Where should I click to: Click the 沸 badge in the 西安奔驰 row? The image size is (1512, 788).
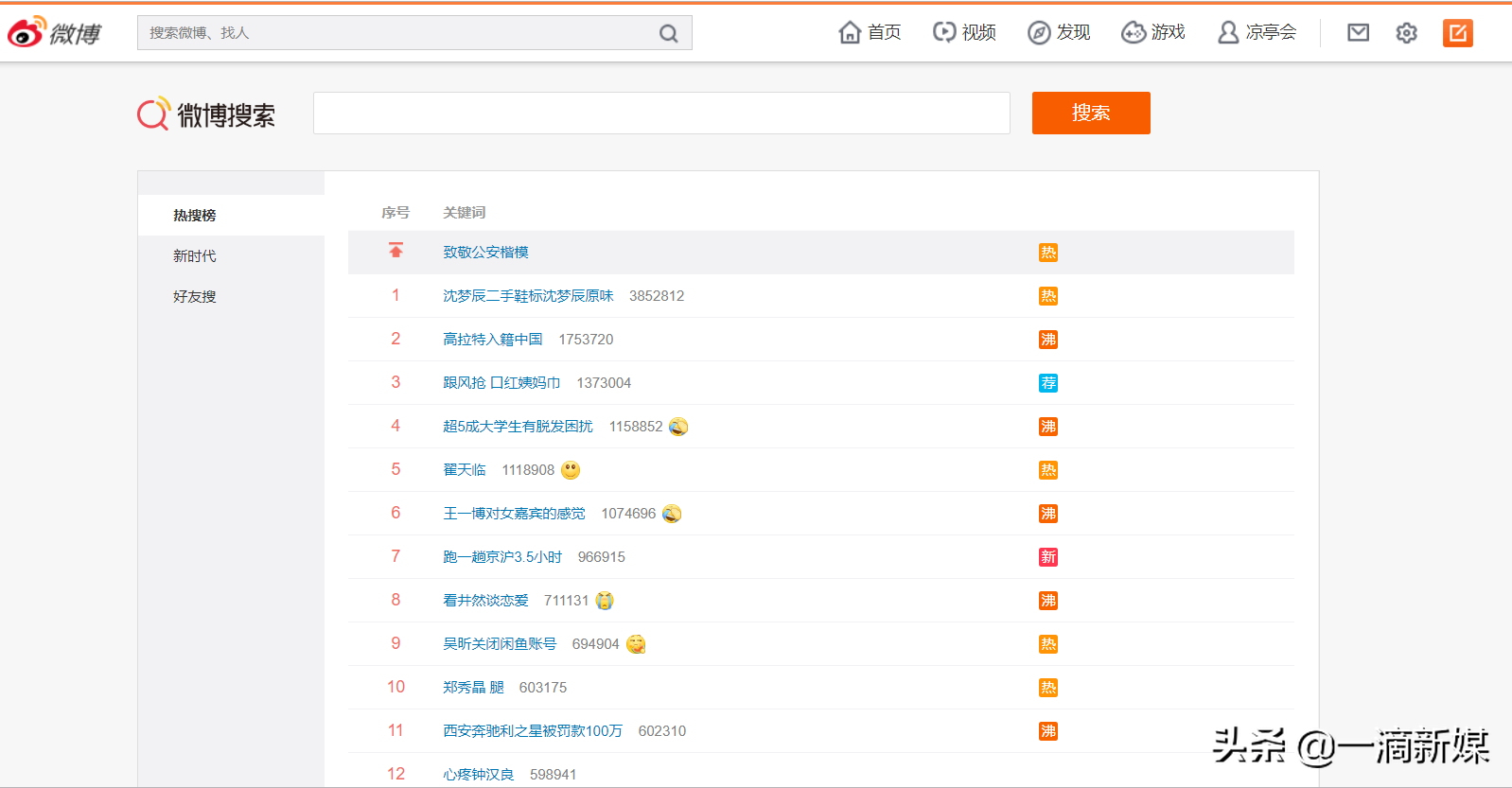pos(1048,731)
